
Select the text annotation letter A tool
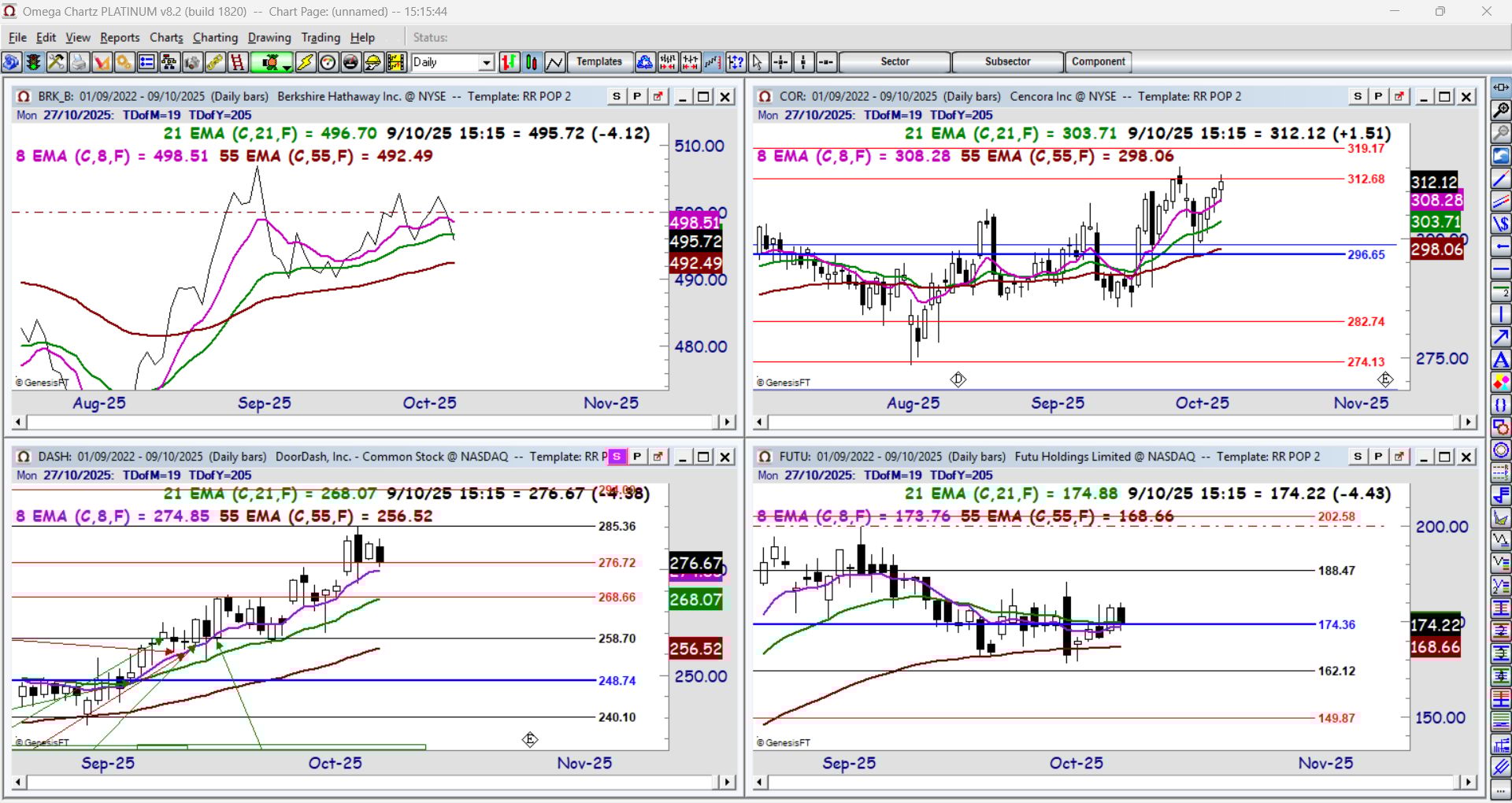(x=1501, y=361)
